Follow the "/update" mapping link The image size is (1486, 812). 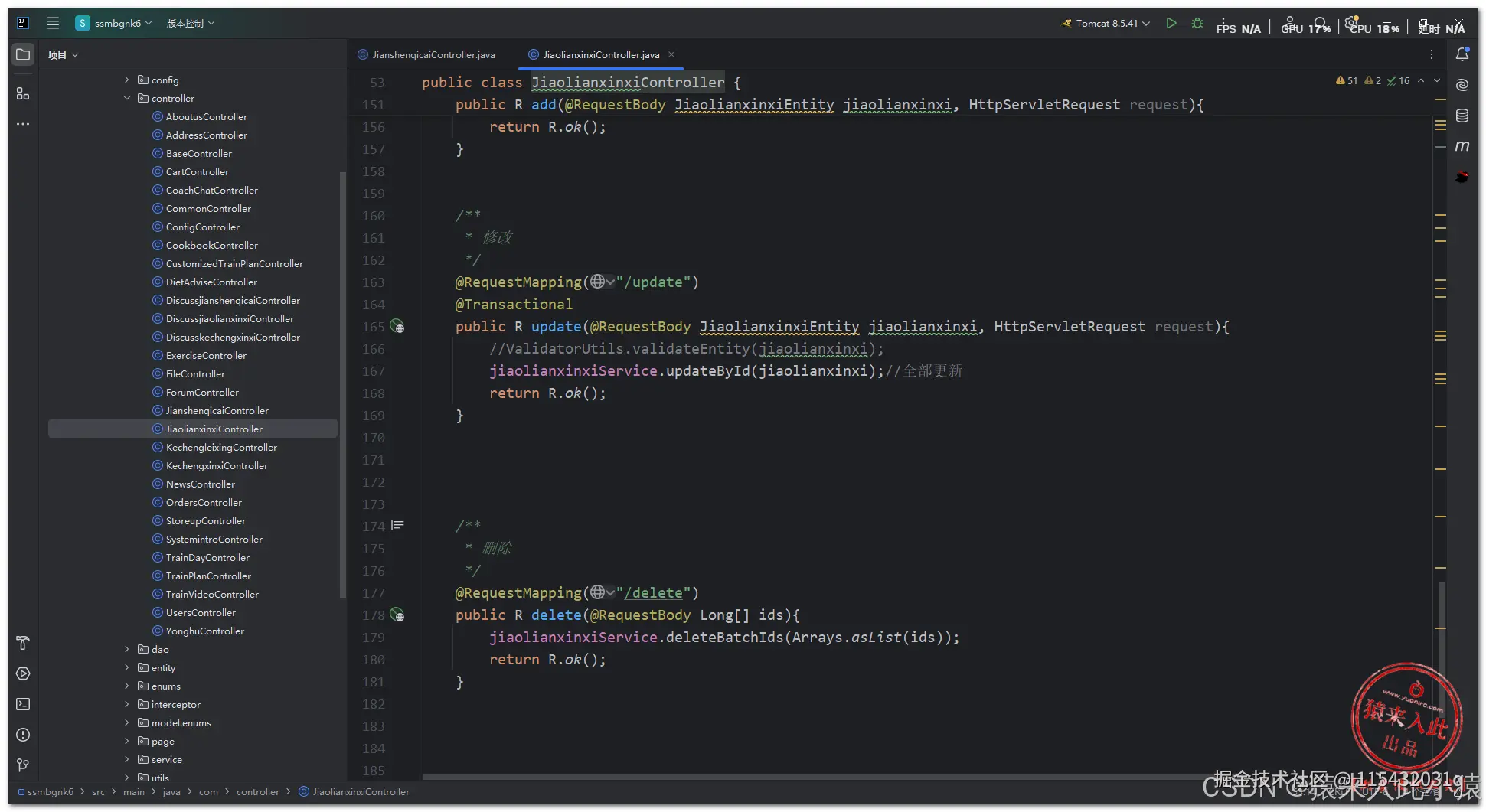pyautogui.click(x=653, y=282)
